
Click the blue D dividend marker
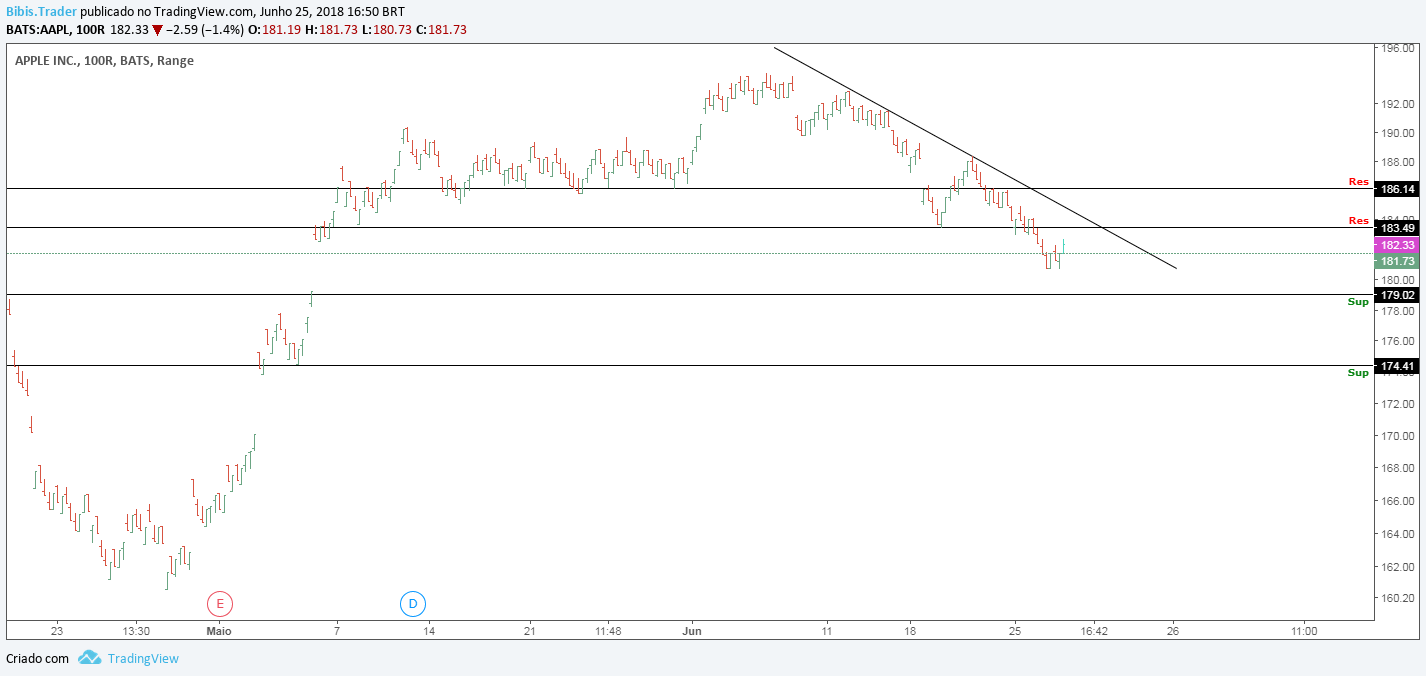point(412,604)
